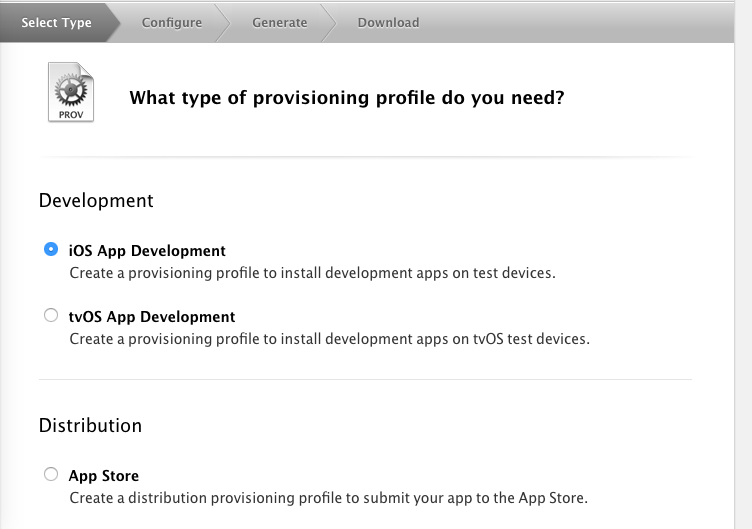Screen dimensions: 752x529
Task: Click the iOS App Development label
Action: 147,251
